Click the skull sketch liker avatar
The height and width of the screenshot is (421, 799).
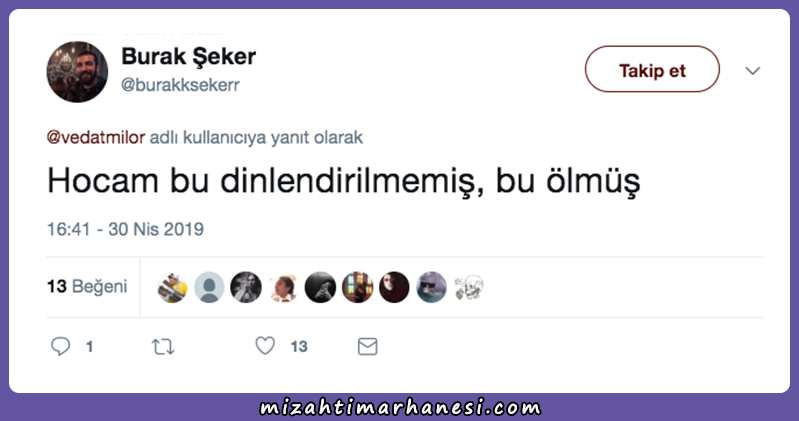coord(468,287)
